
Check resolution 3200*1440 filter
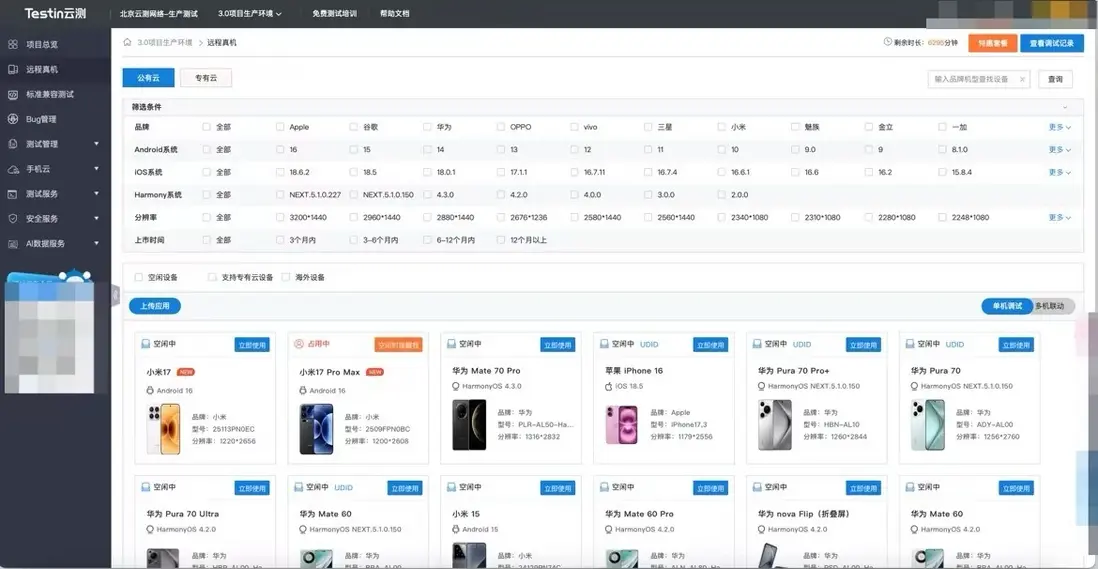pos(280,217)
